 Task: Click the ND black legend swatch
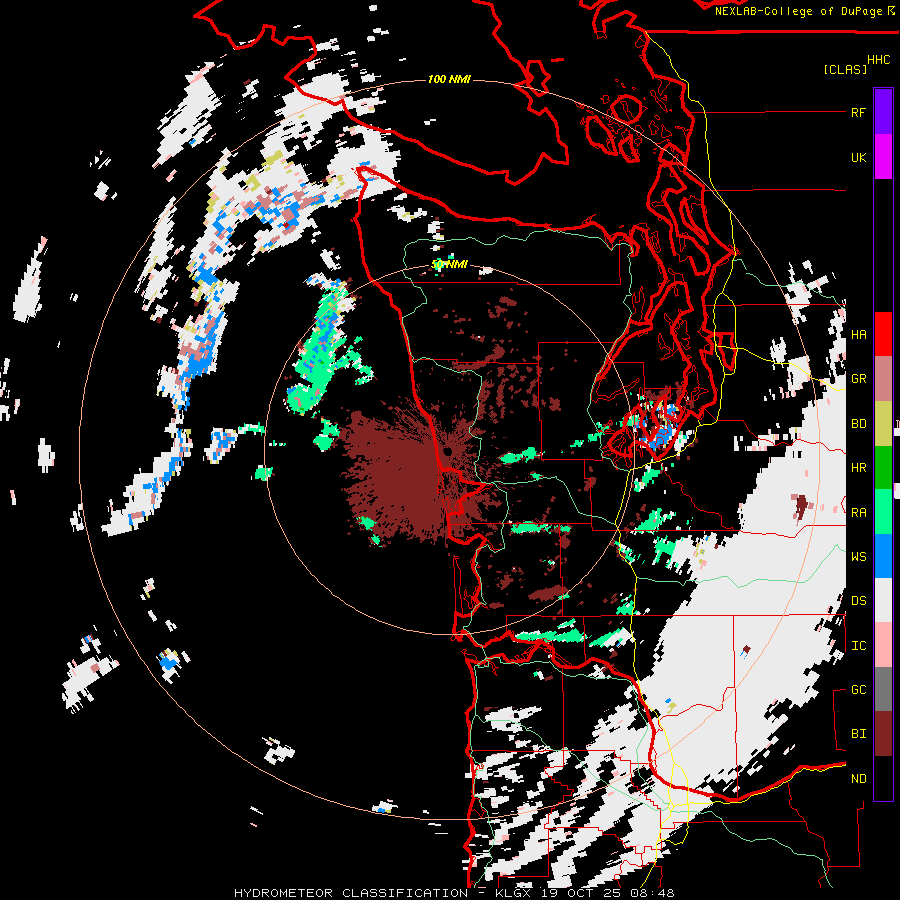coord(883,778)
